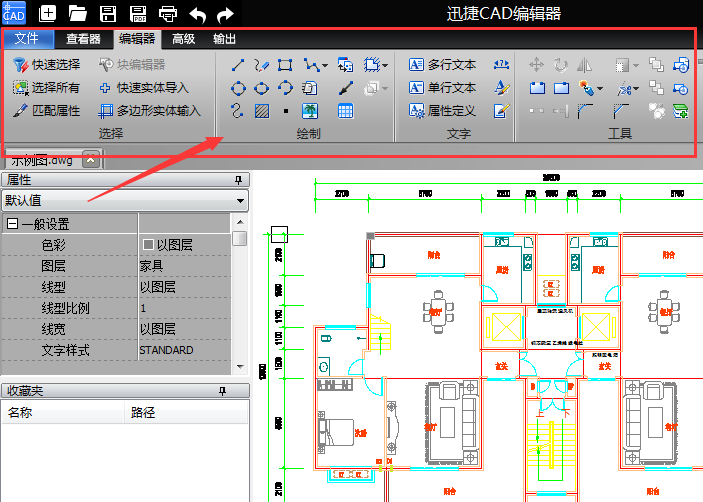Select the leader arrow tool
Viewport: 703px width, 502px height.
pos(346,88)
